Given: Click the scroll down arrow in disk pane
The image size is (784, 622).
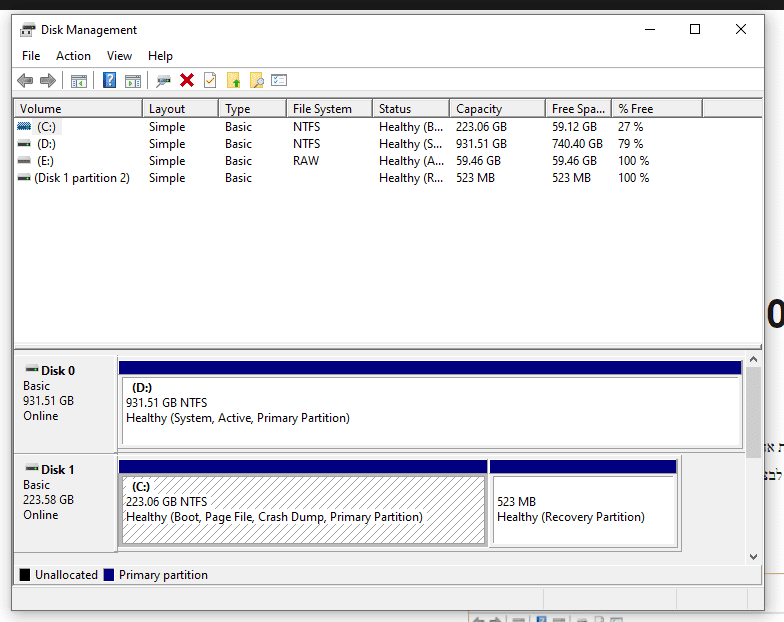Looking at the screenshot, I should (x=754, y=556).
